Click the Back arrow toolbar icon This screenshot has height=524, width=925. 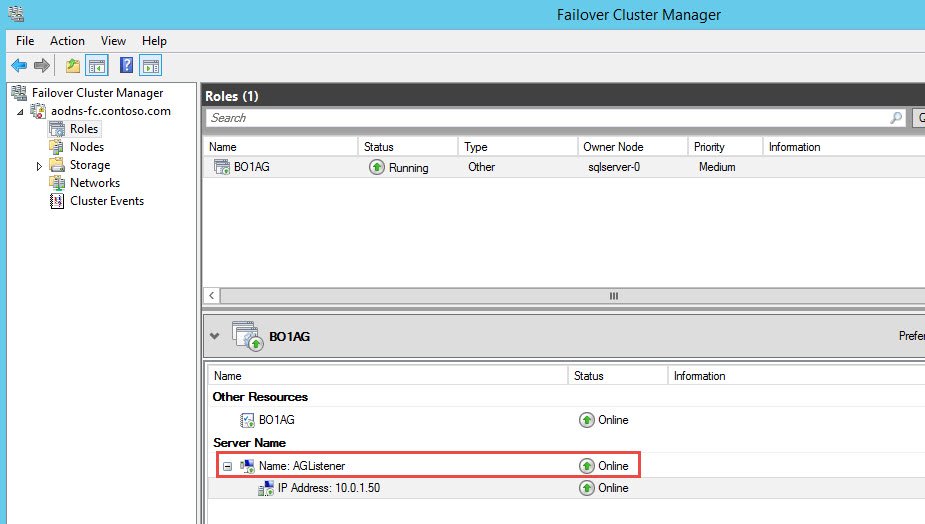19,66
